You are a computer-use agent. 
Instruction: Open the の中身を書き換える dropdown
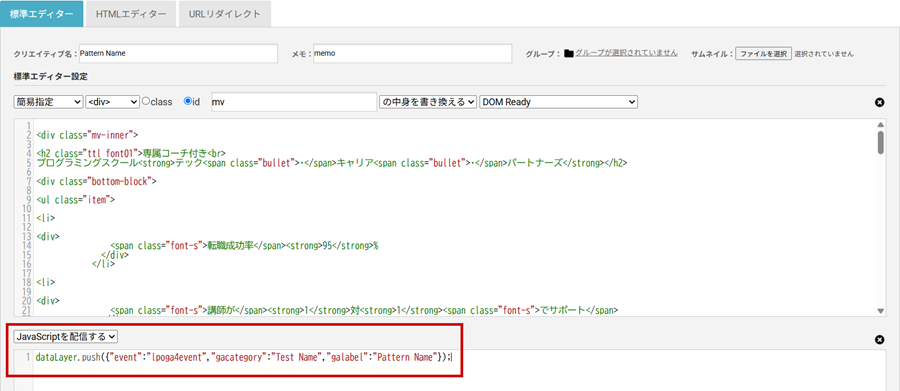tap(428, 102)
